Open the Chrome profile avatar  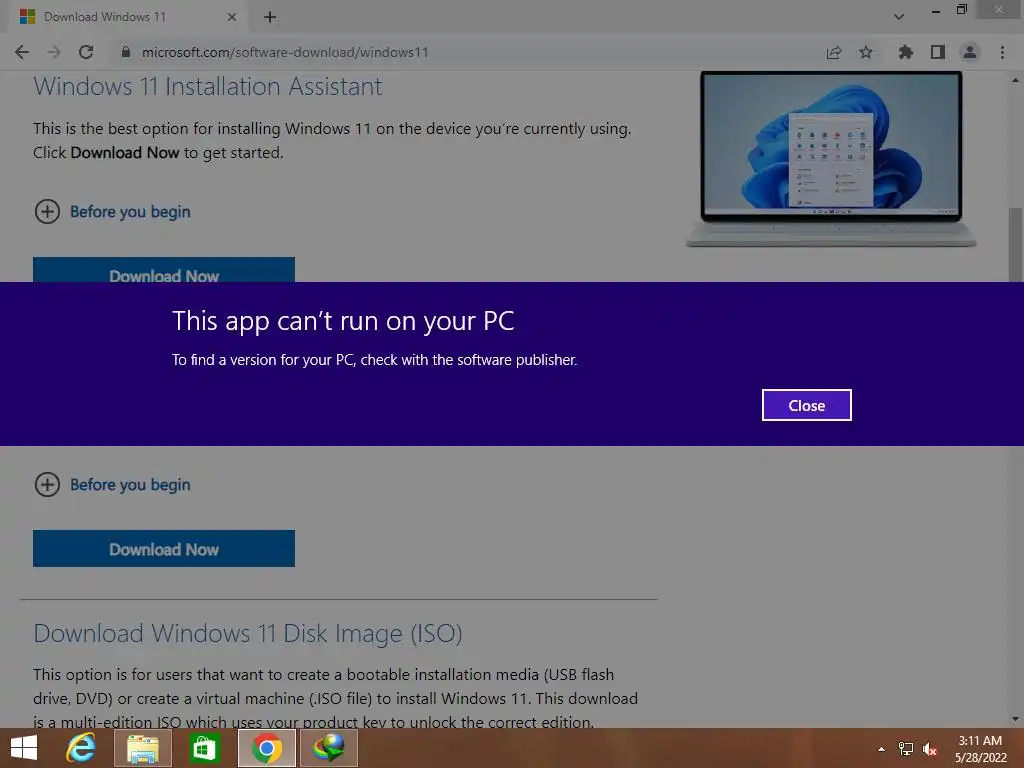[x=970, y=52]
